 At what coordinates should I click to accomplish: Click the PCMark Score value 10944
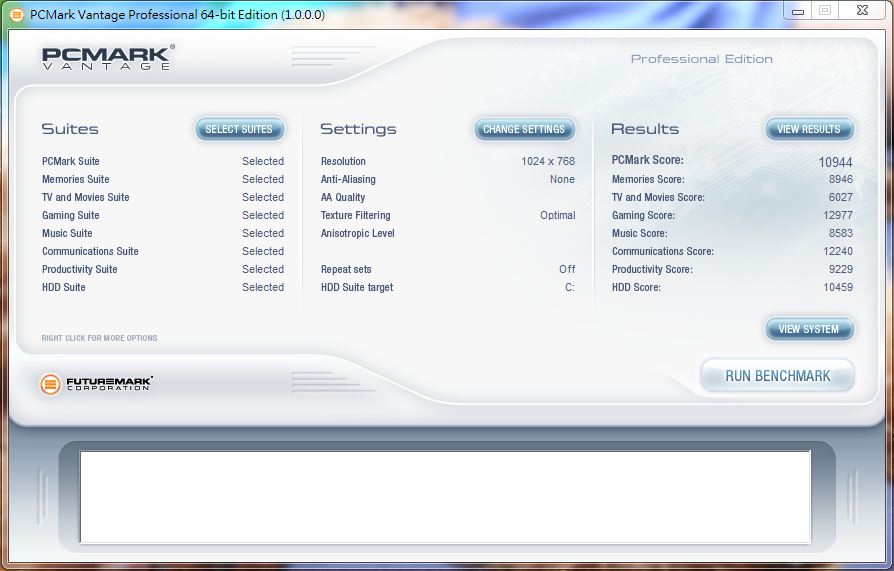[x=835, y=162]
